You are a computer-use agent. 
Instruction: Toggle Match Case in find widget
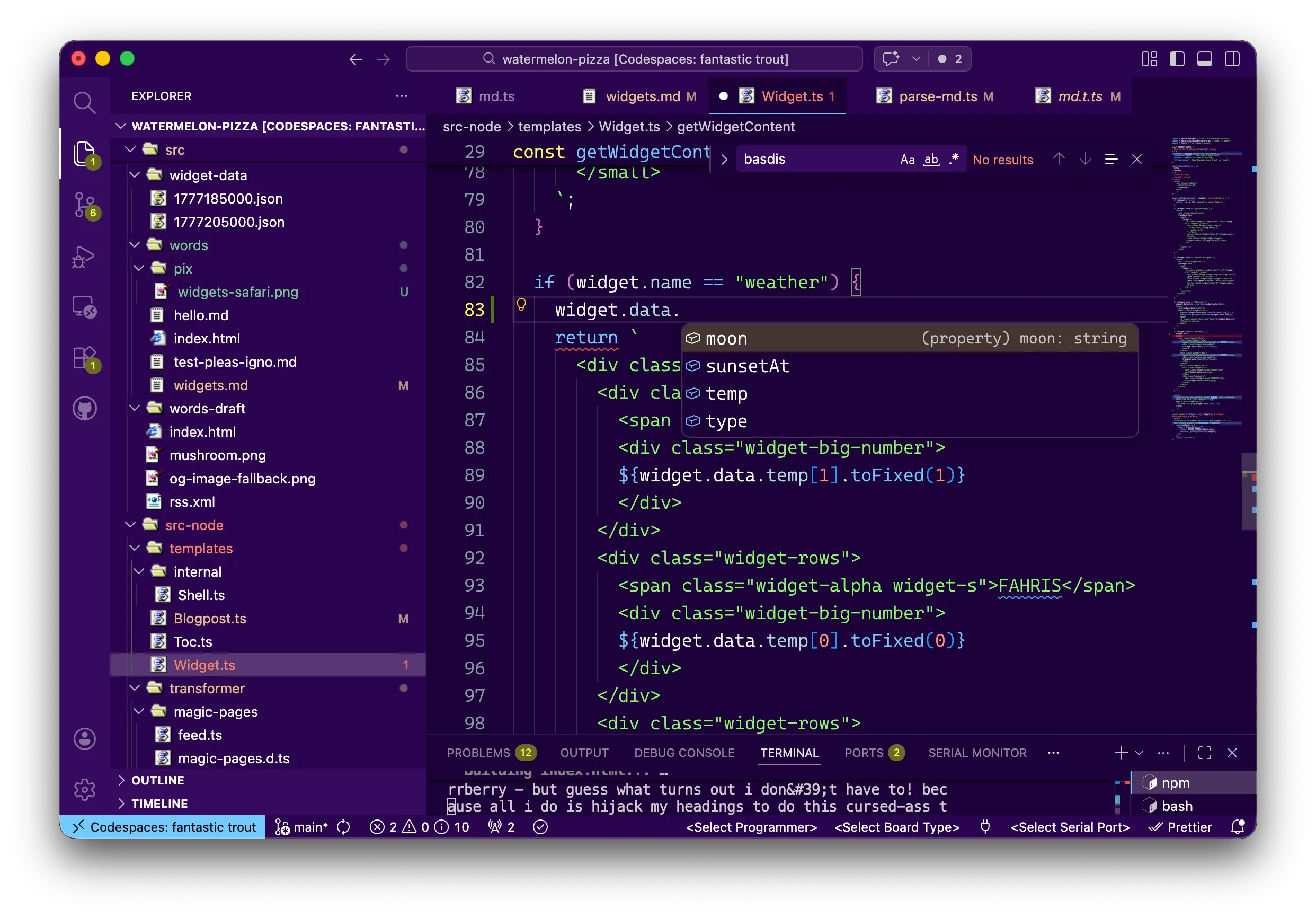click(x=907, y=160)
